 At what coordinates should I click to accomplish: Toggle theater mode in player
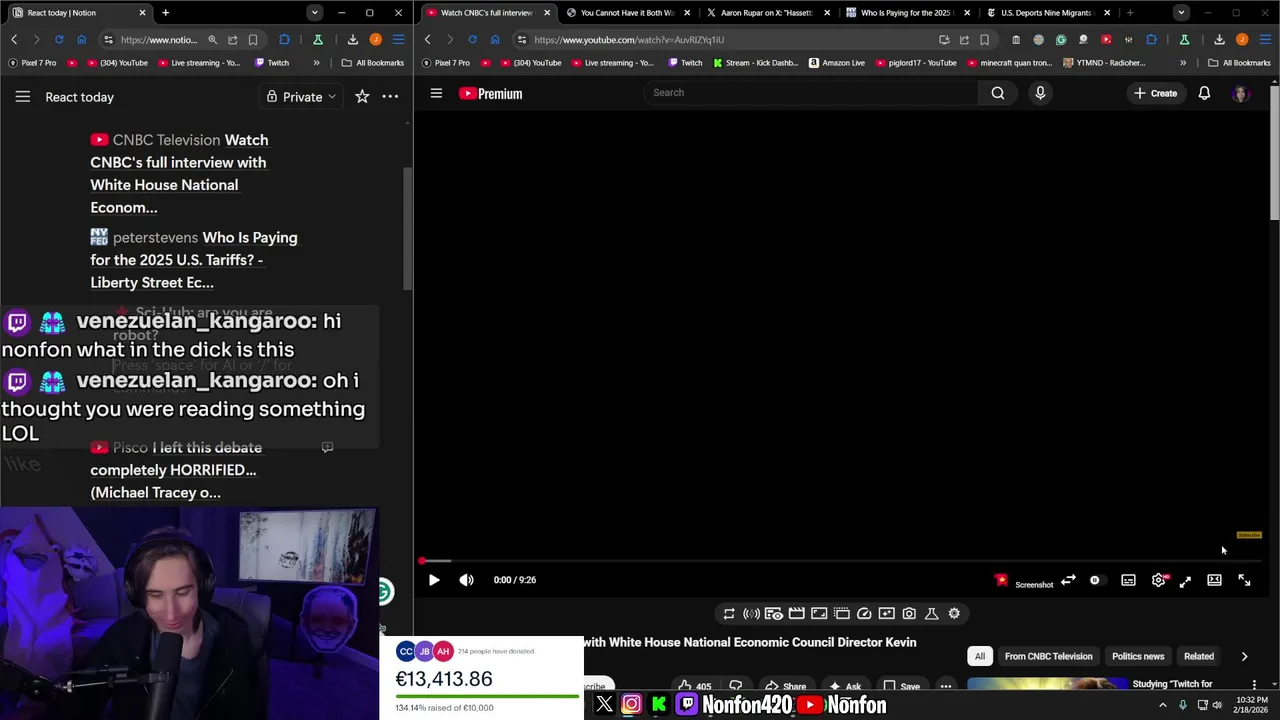tap(1214, 580)
